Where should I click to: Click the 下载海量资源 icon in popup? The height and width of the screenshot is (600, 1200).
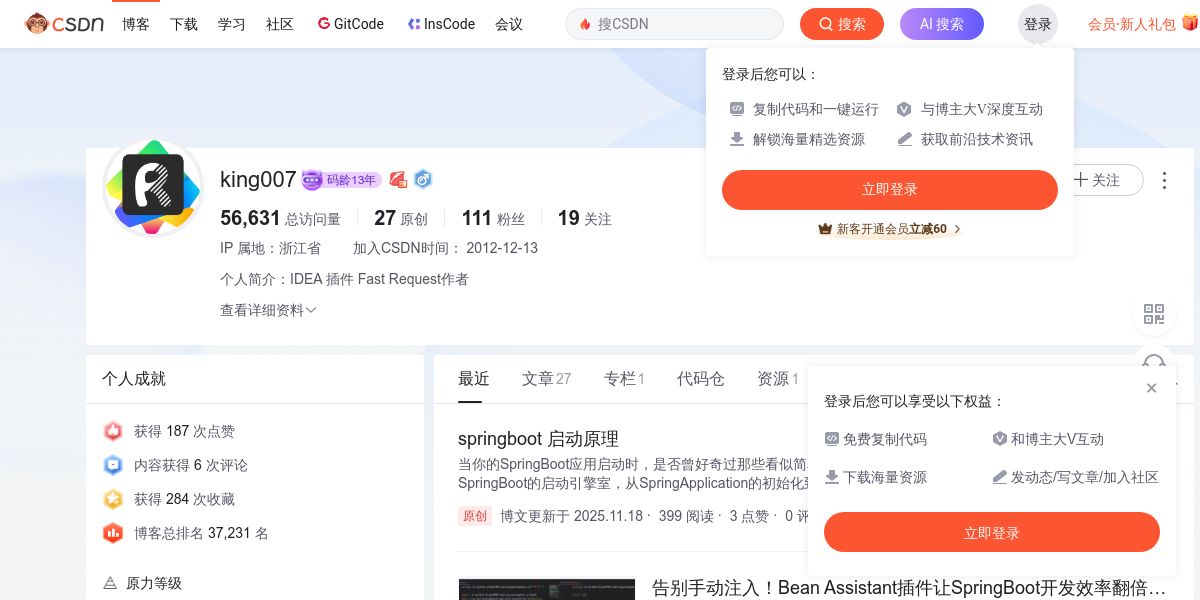832,477
